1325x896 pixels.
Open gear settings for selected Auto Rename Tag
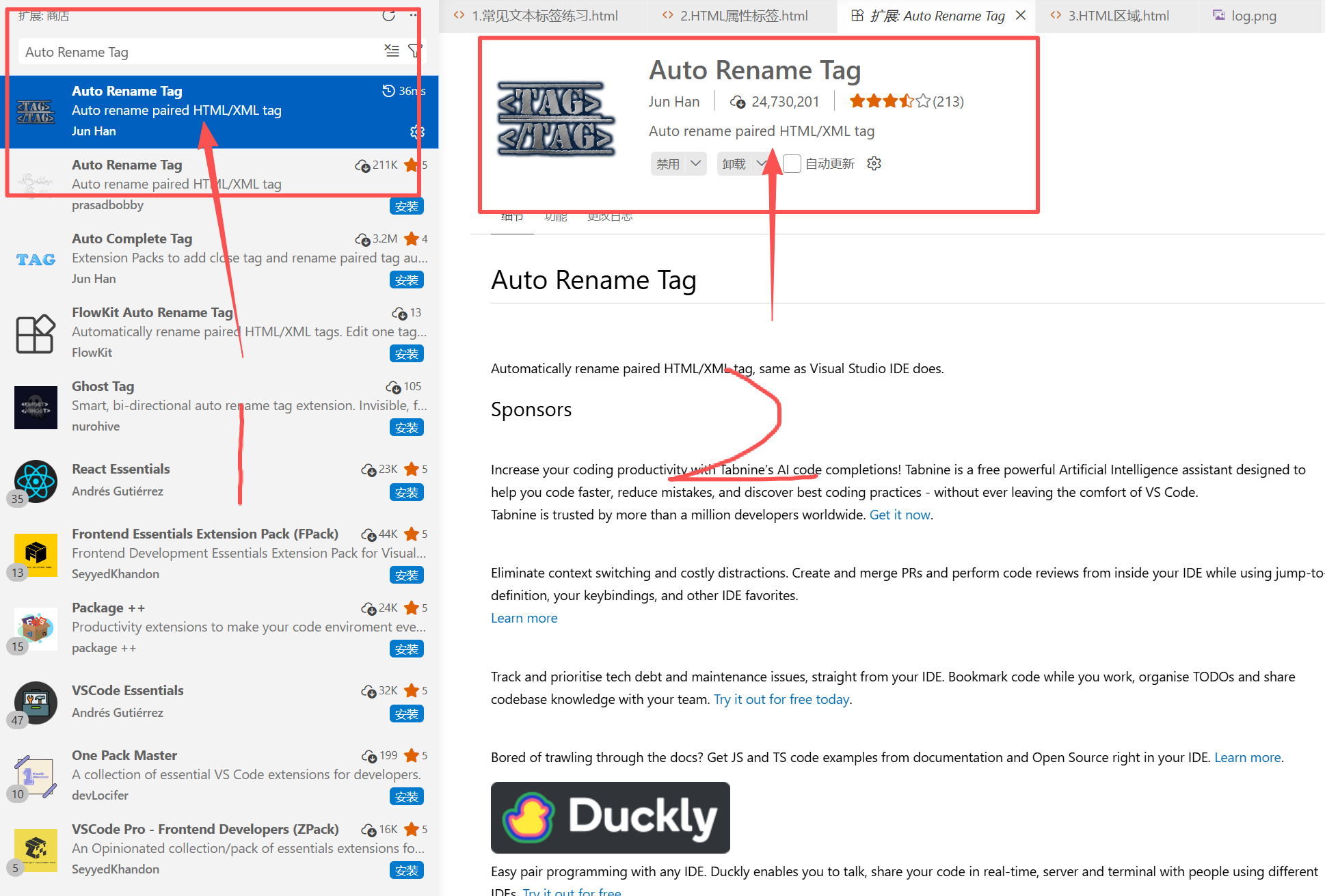point(417,131)
